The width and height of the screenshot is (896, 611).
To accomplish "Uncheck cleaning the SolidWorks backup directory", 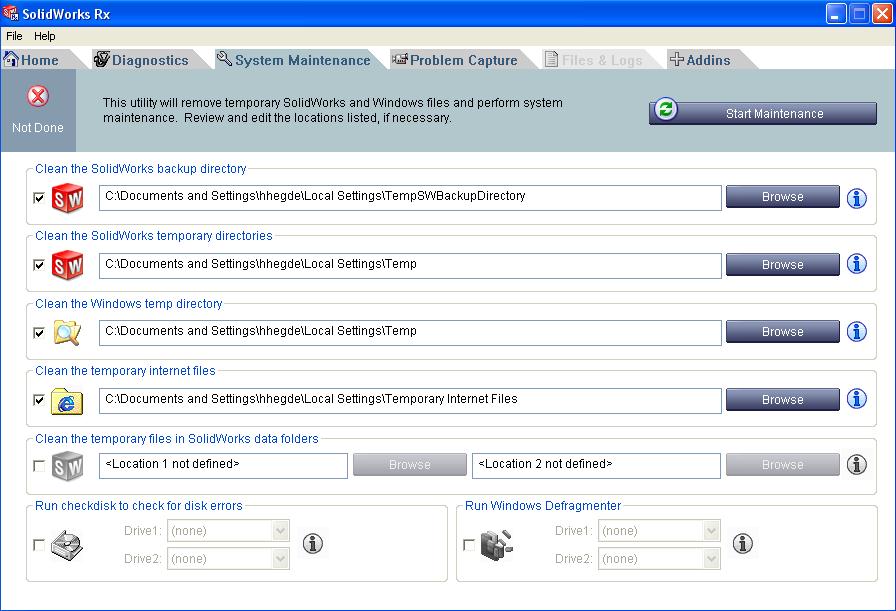I will (x=37, y=196).
